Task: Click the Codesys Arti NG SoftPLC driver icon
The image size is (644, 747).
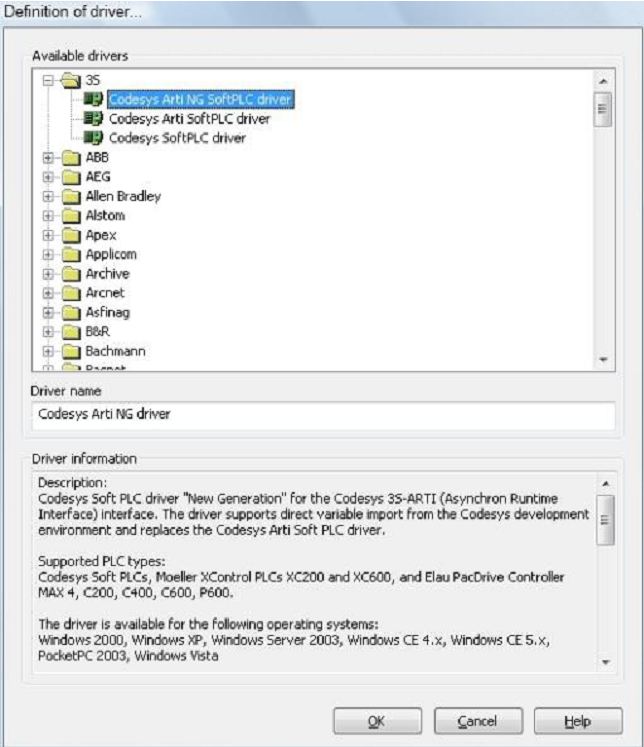Action: (93, 99)
